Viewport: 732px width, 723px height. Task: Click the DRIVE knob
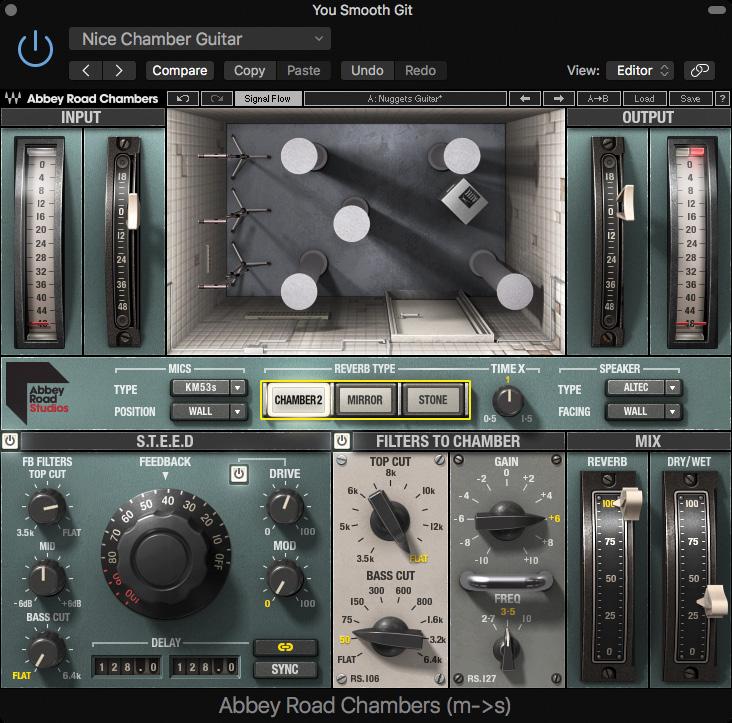[x=285, y=507]
